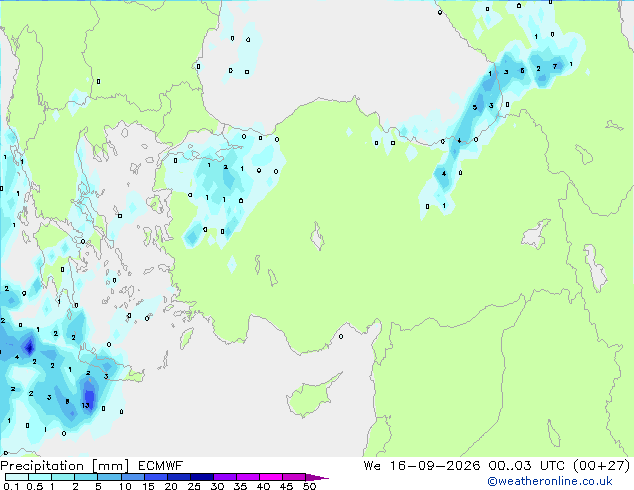Click the Precipitation [mm] title label
Viewport: 634px width, 490px height.
pos(64,466)
